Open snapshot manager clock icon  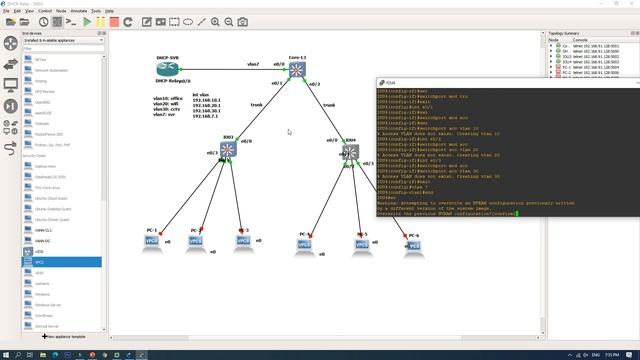[x=44, y=22]
